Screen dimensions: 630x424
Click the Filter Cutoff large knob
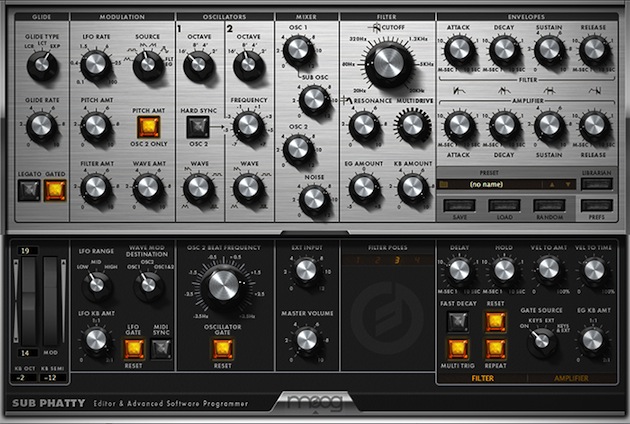coord(389,64)
